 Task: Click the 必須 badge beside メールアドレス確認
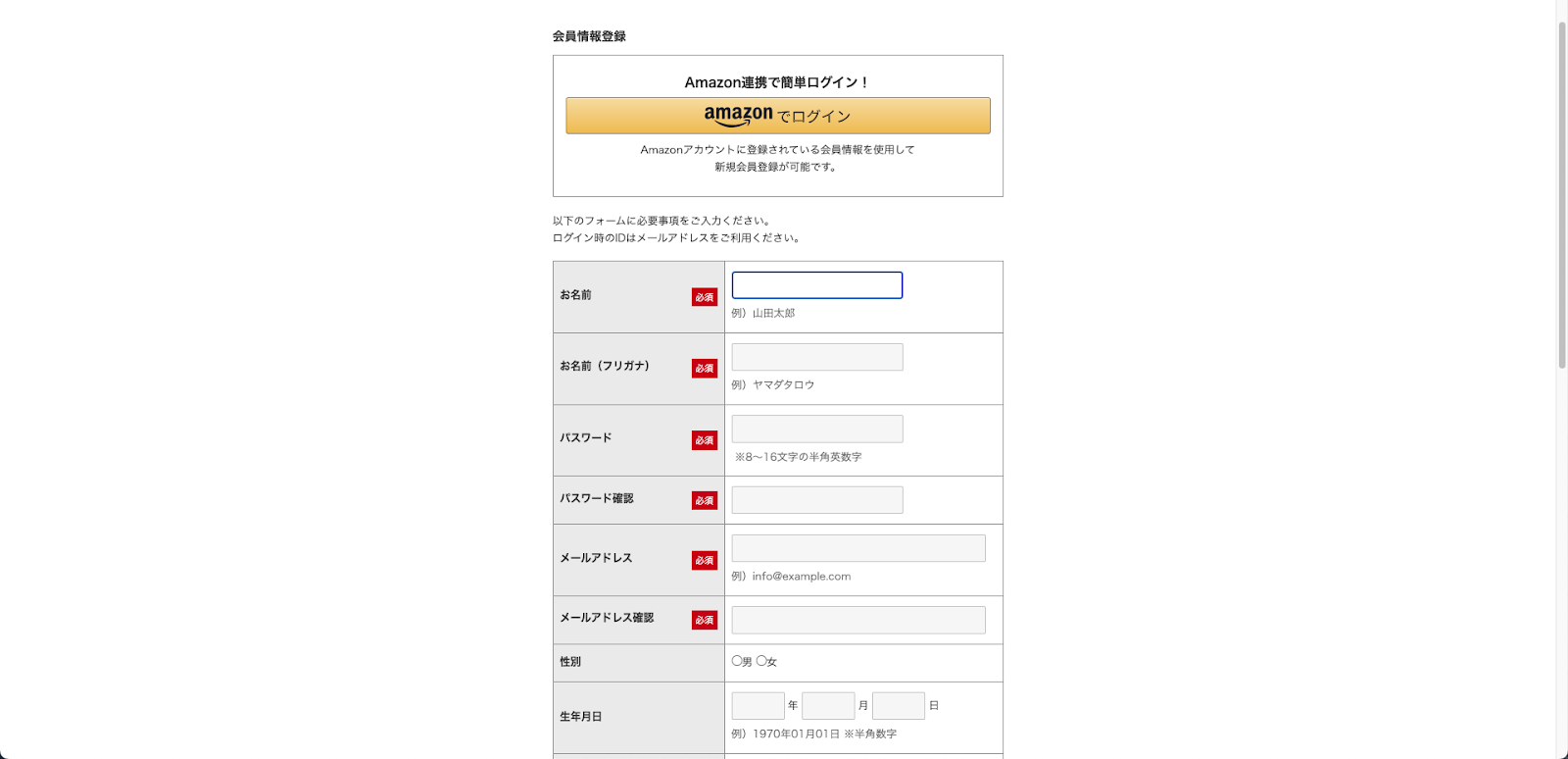[x=705, y=620]
